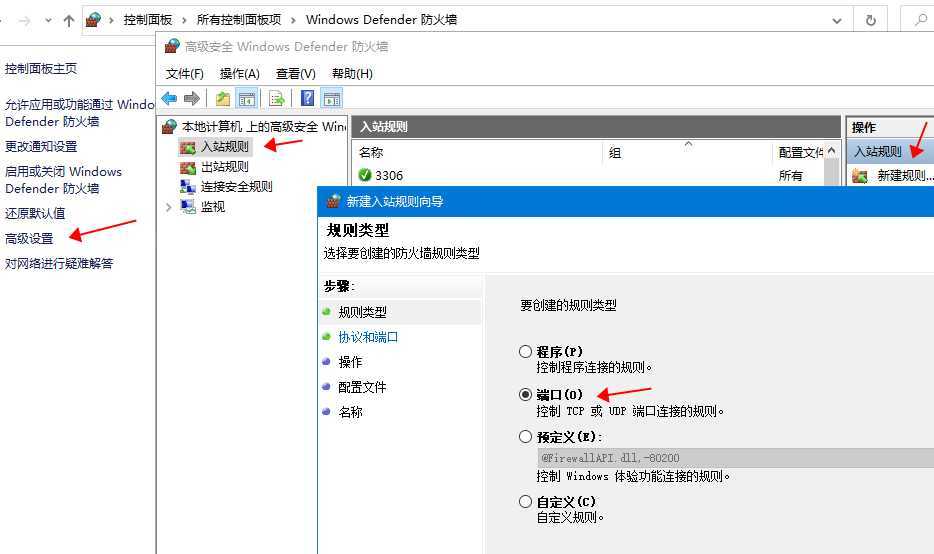Open help via the blue question mark icon
The height and width of the screenshot is (554, 934).
point(307,98)
